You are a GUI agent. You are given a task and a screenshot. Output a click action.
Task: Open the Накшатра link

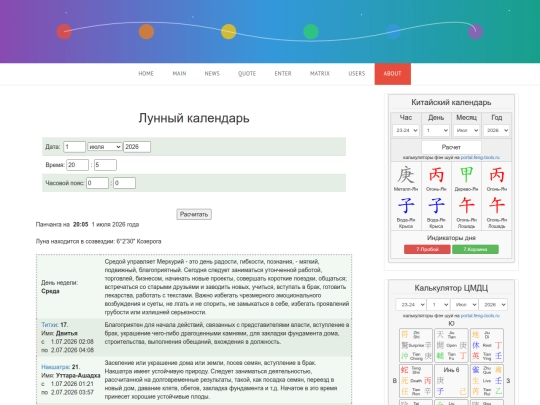(55, 367)
